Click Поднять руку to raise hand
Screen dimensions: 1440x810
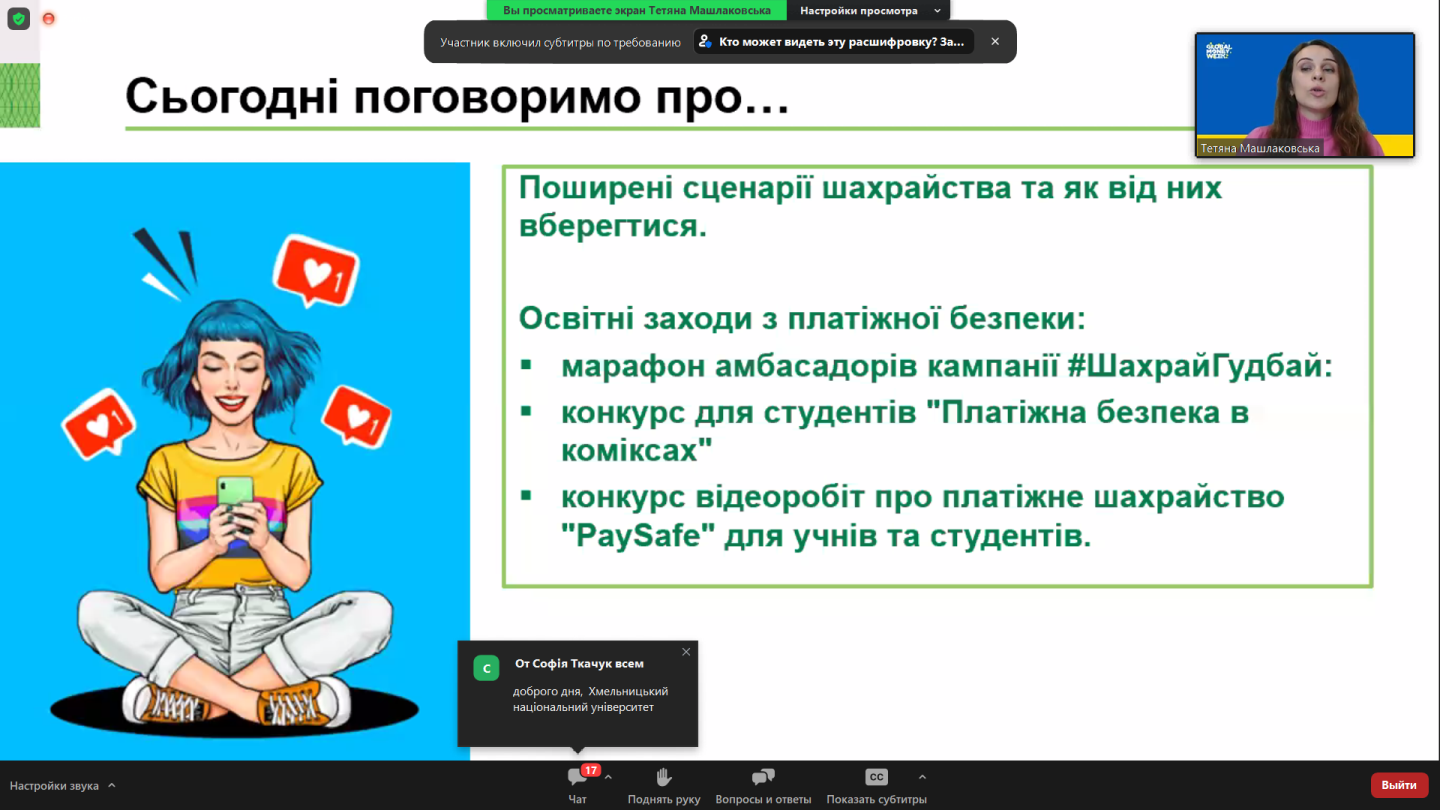point(664,785)
